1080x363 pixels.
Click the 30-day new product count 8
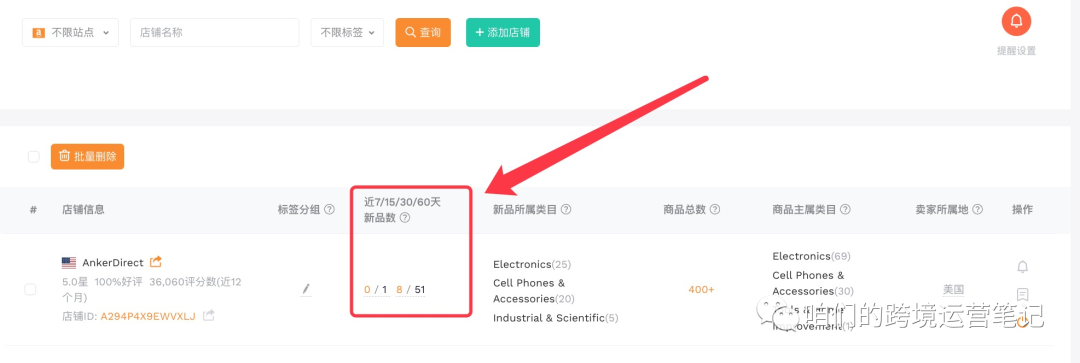coord(399,289)
